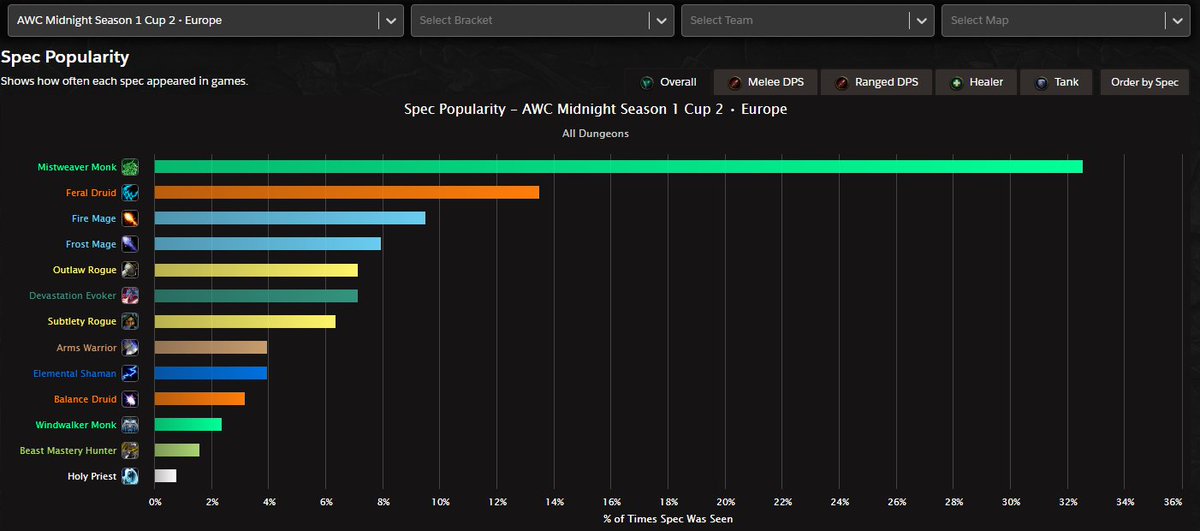This screenshot has width=1200, height=531.
Task: Click the Windwalker Monk green bar
Action: 188,425
